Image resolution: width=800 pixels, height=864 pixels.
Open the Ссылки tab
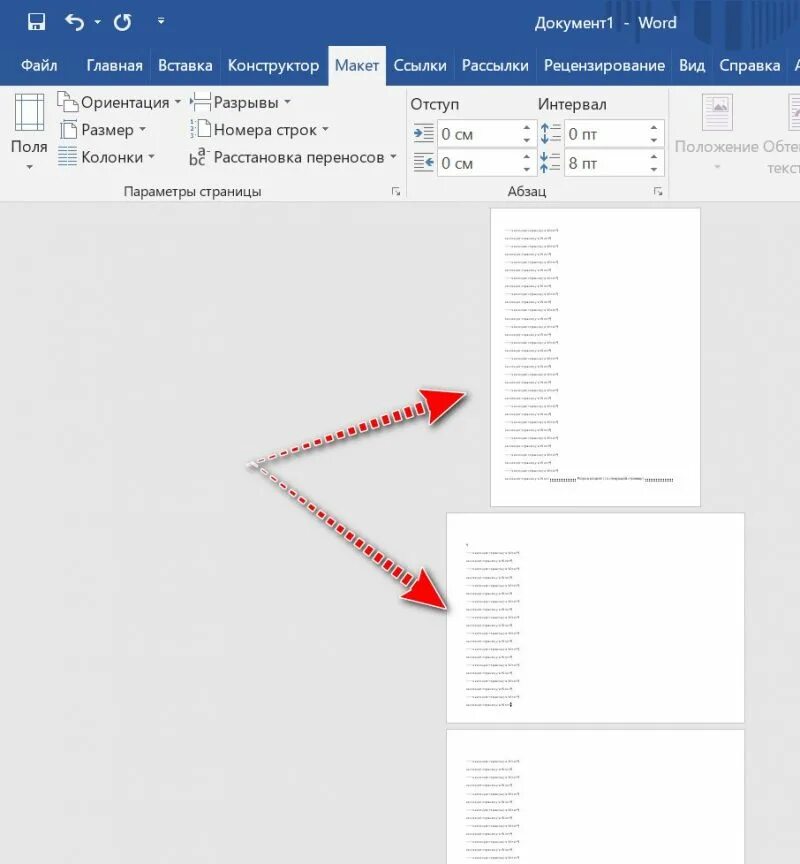click(420, 66)
